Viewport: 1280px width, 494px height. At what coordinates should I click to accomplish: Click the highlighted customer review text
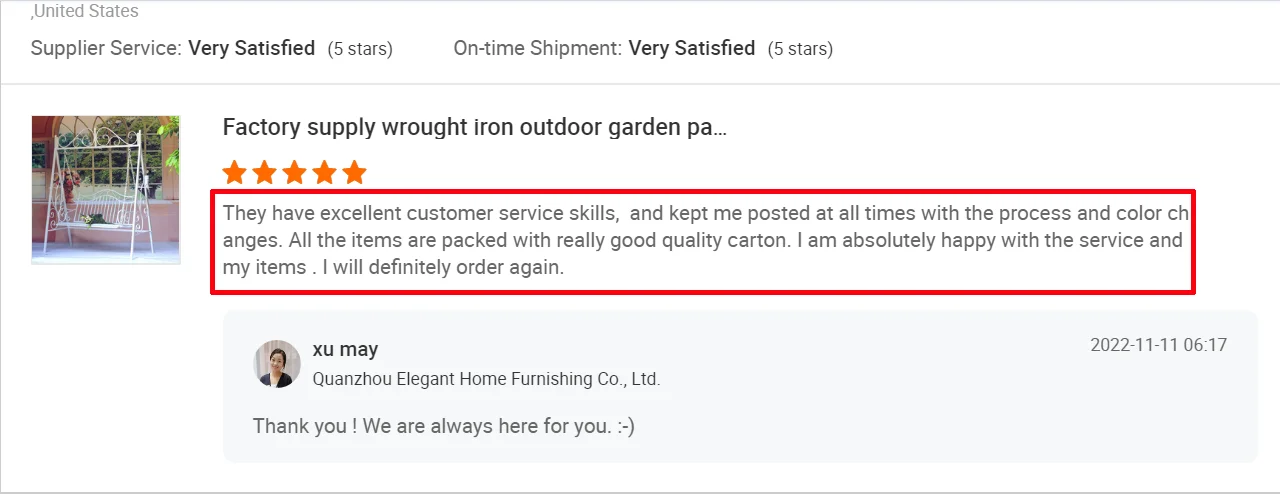click(702, 241)
